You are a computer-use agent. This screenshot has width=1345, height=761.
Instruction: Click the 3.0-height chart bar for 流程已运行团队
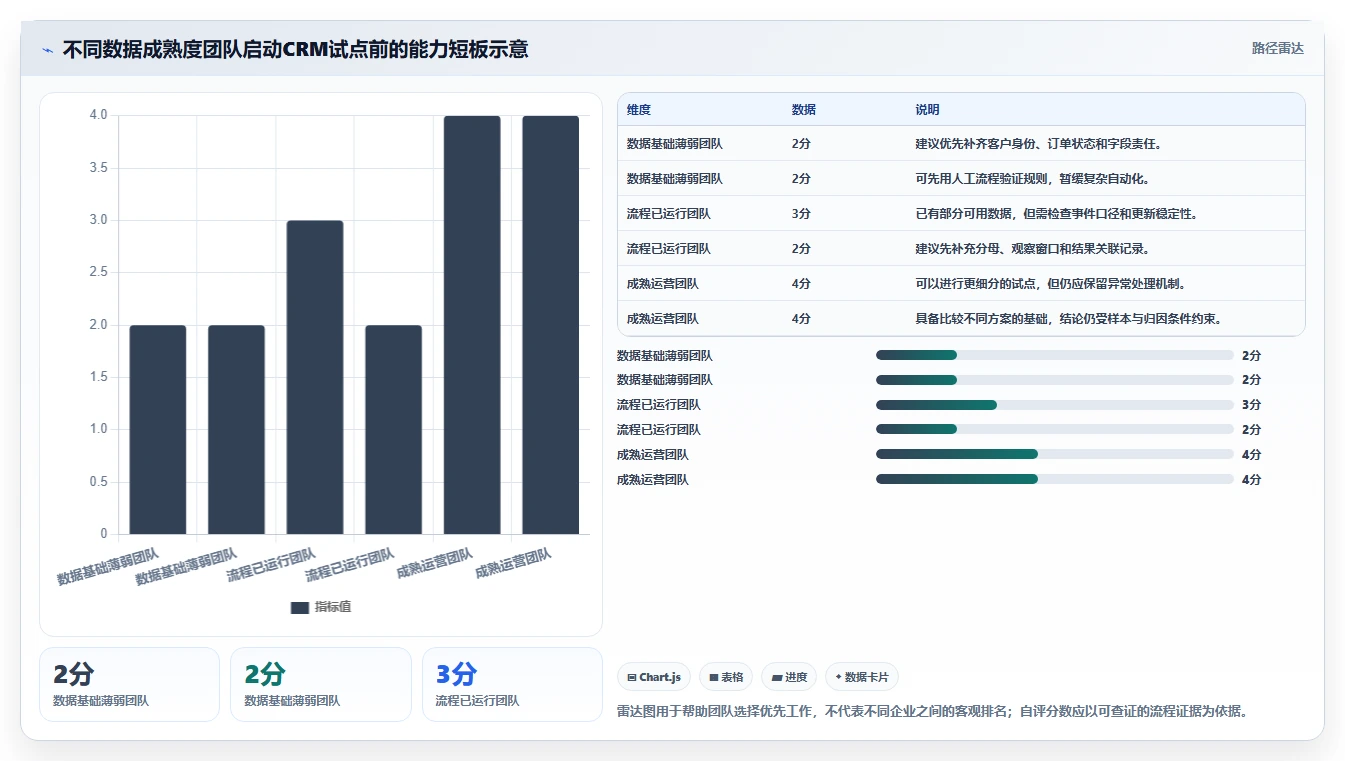click(x=315, y=377)
